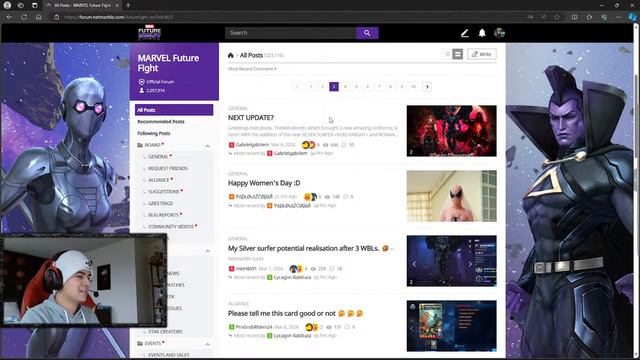Open EVENTS AND SALES board
The width and height of the screenshot is (640, 360).
(169, 355)
